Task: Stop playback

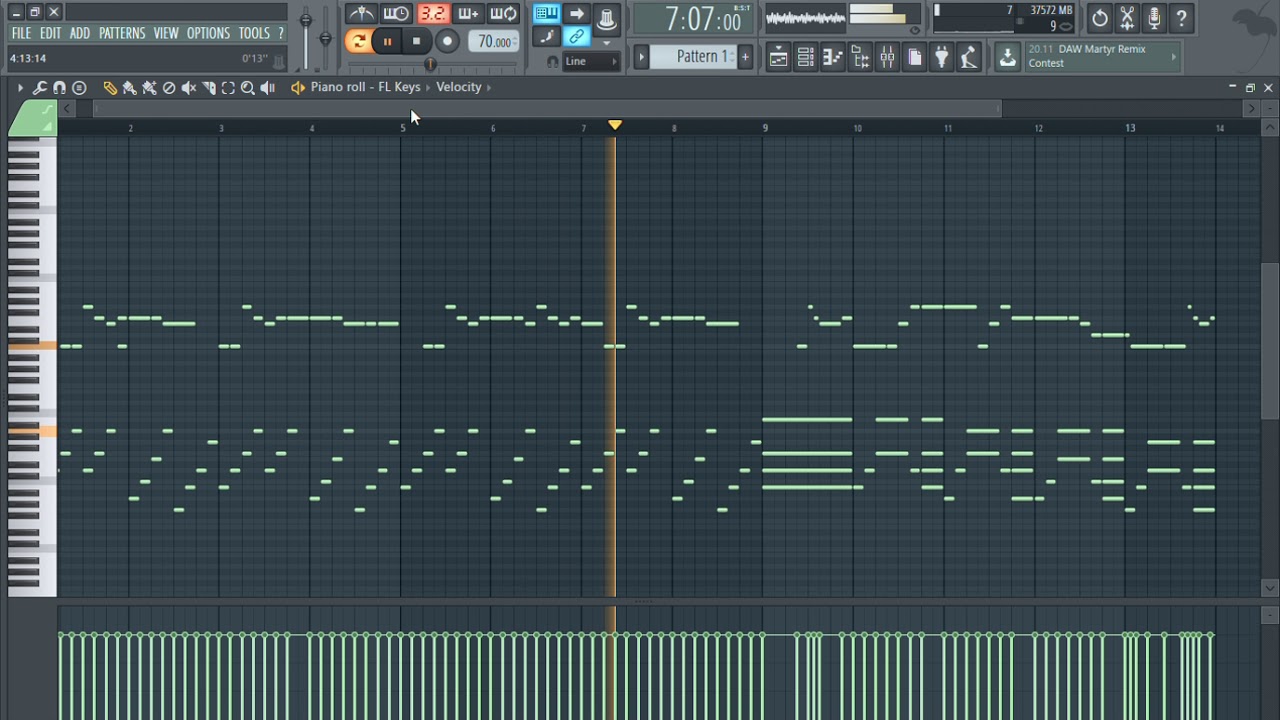Action: tap(416, 41)
